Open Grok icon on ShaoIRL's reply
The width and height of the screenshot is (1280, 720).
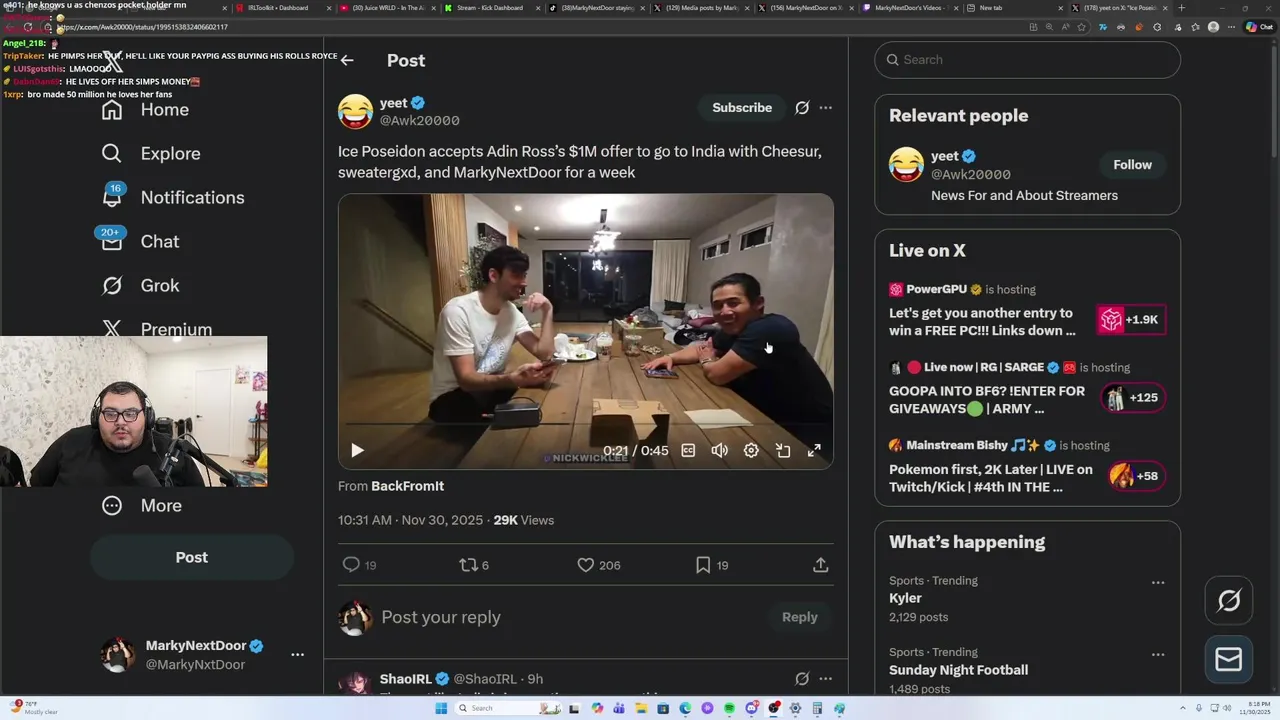(802, 679)
